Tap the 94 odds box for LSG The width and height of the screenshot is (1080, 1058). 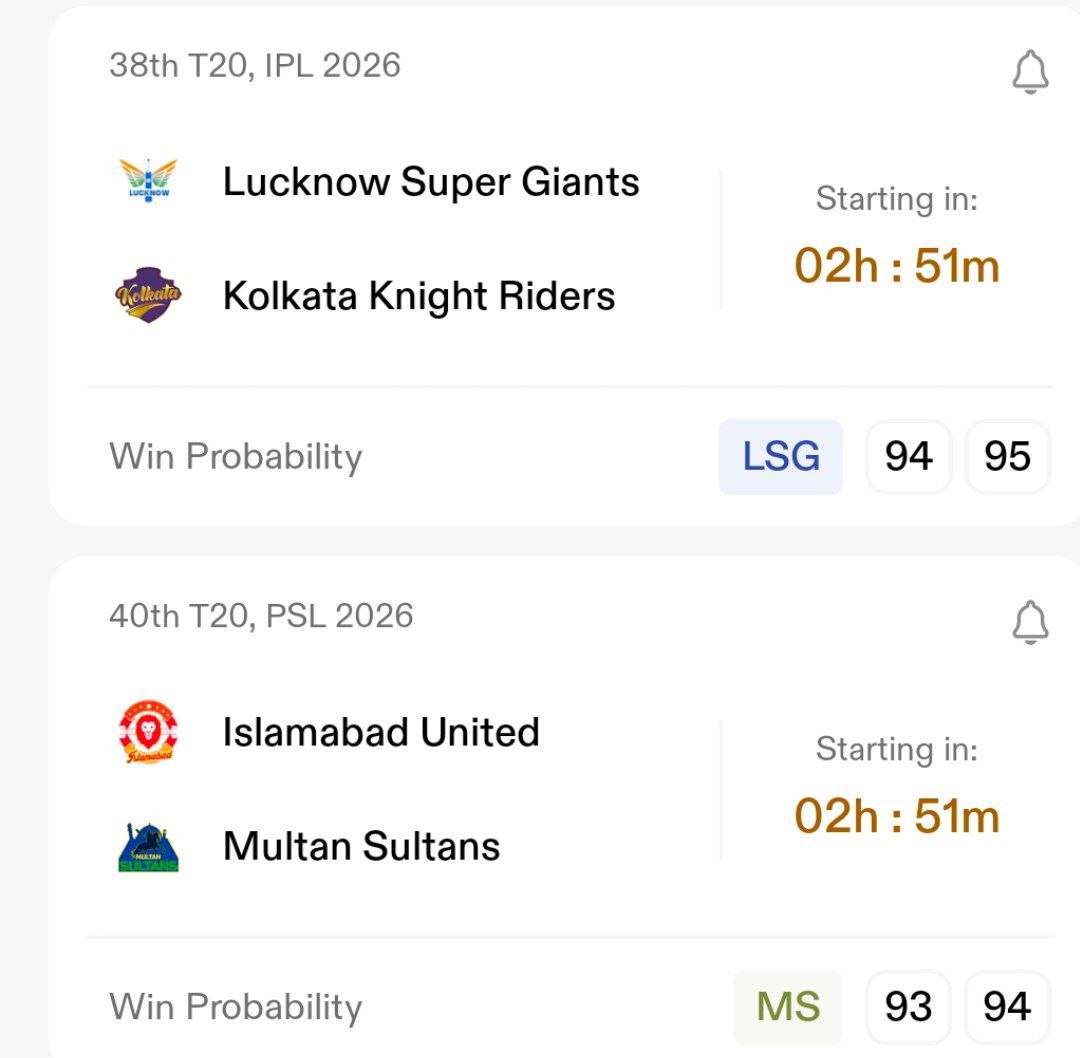(908, 457)
